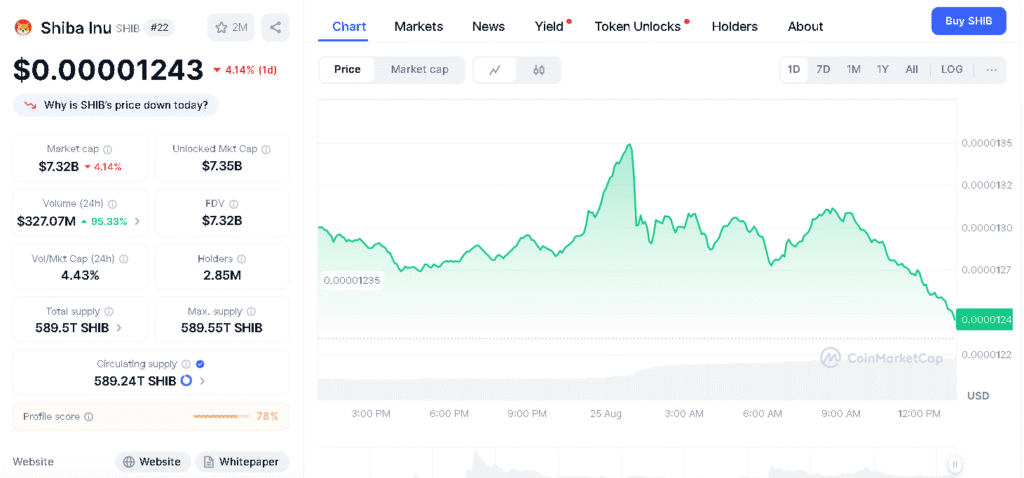
Task: Select the Price toggle
Action: (x=347, y=70)
